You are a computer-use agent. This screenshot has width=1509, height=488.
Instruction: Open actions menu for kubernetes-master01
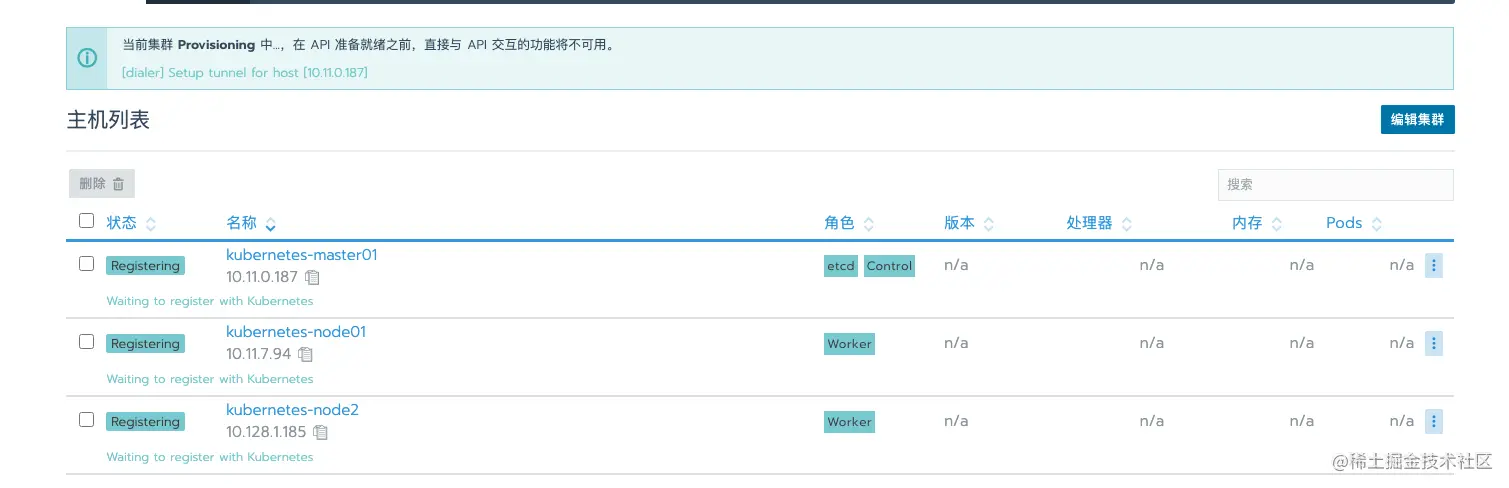coord(1433,265)
